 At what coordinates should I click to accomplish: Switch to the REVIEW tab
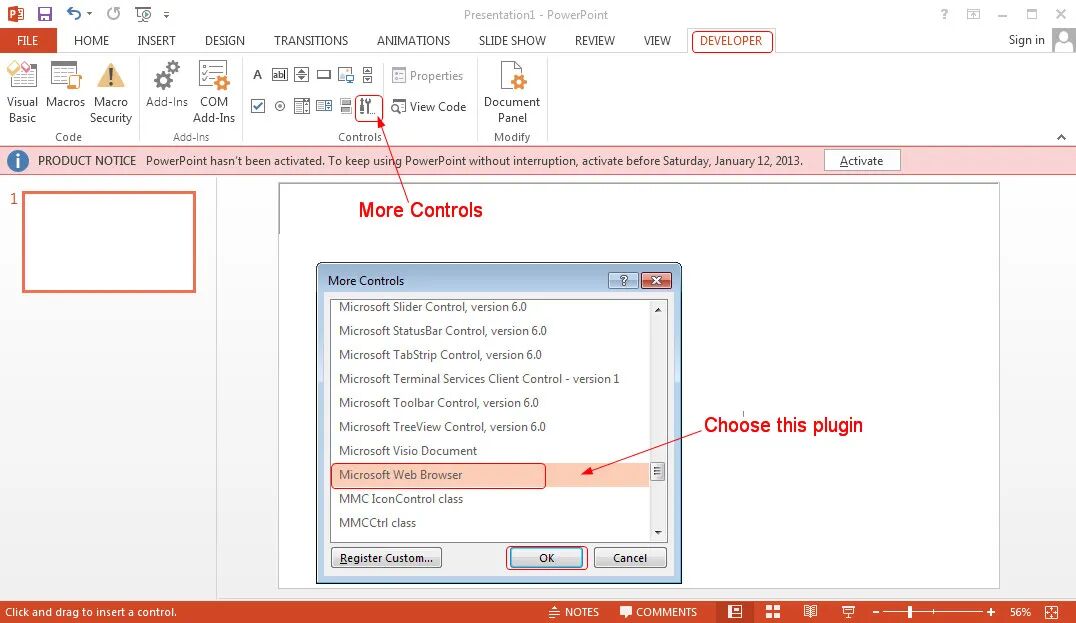pyautogui.click(x=594, y=40)
